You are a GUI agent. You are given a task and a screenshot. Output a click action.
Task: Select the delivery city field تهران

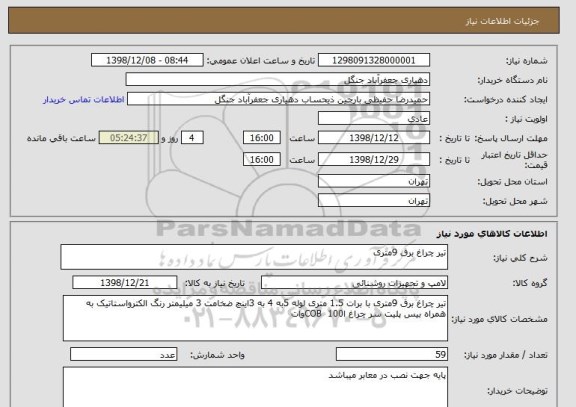[374, 201]
